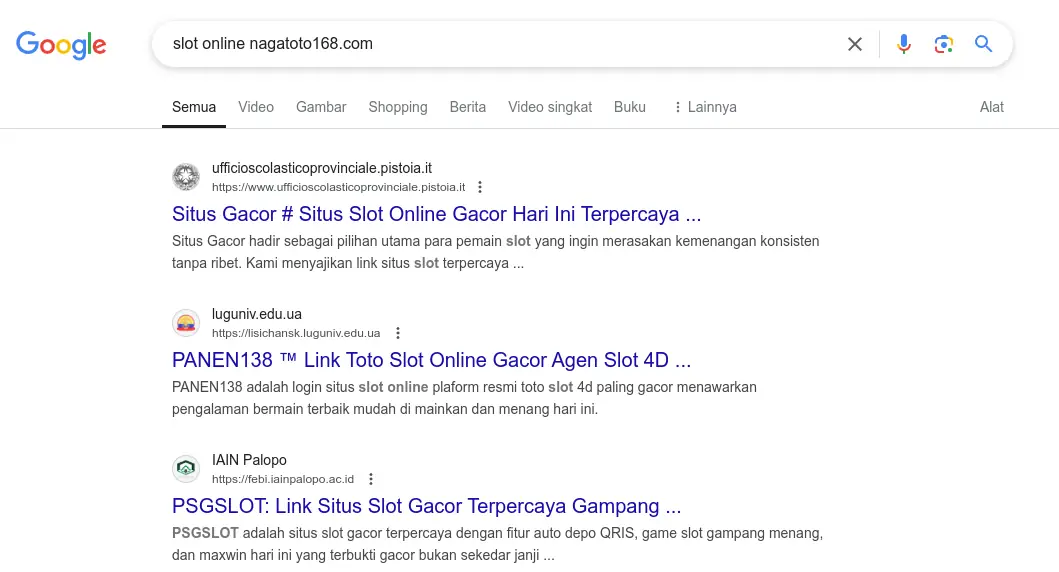Click the https://www.ufficioscolasticoprovinciale.pistoia.it URL
The height and width of the screenshot is (572, 1059).
(338, 187)
